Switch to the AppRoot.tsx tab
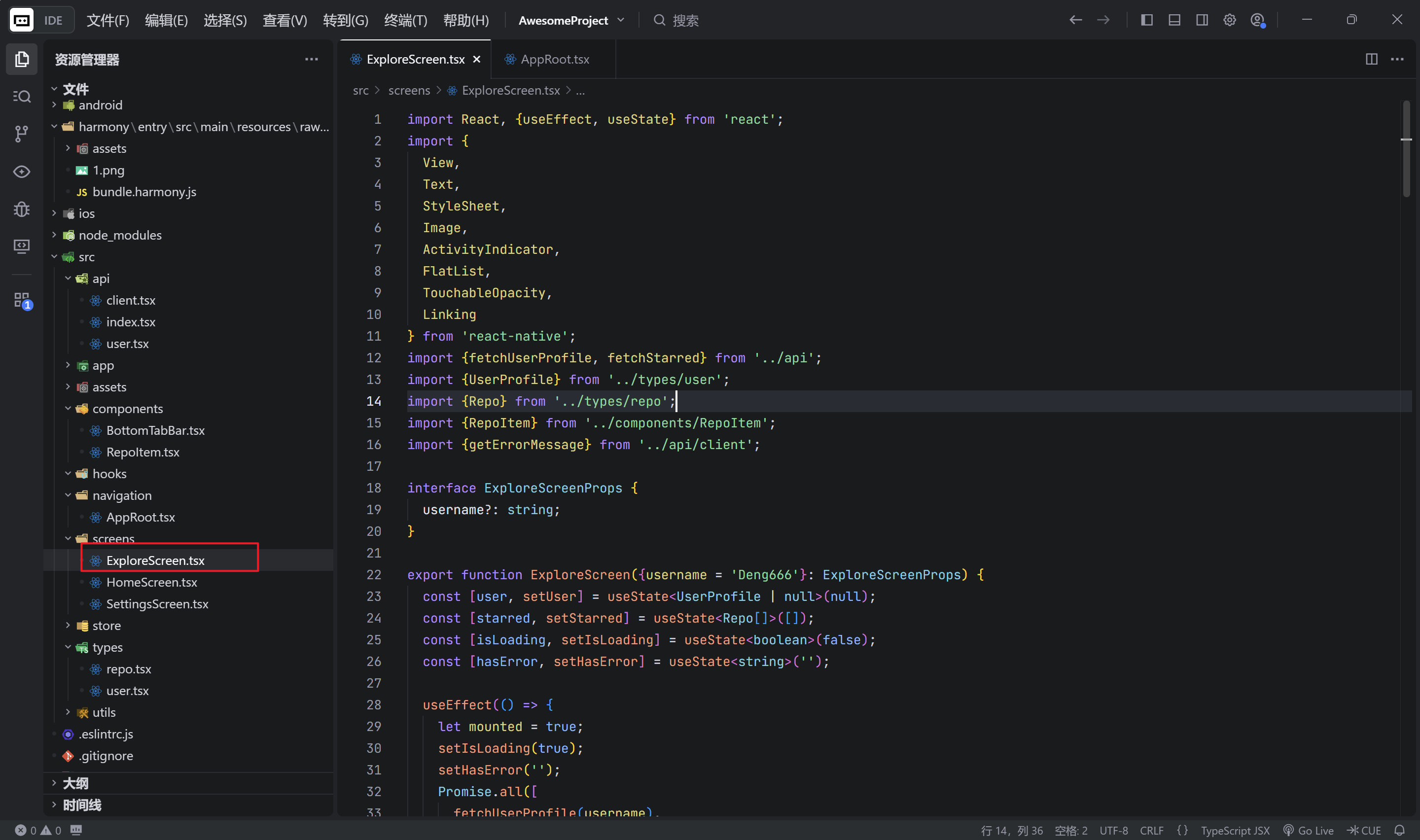This screenshot has width=1420, height=840. pyautogui.click(x=554, y=59)
